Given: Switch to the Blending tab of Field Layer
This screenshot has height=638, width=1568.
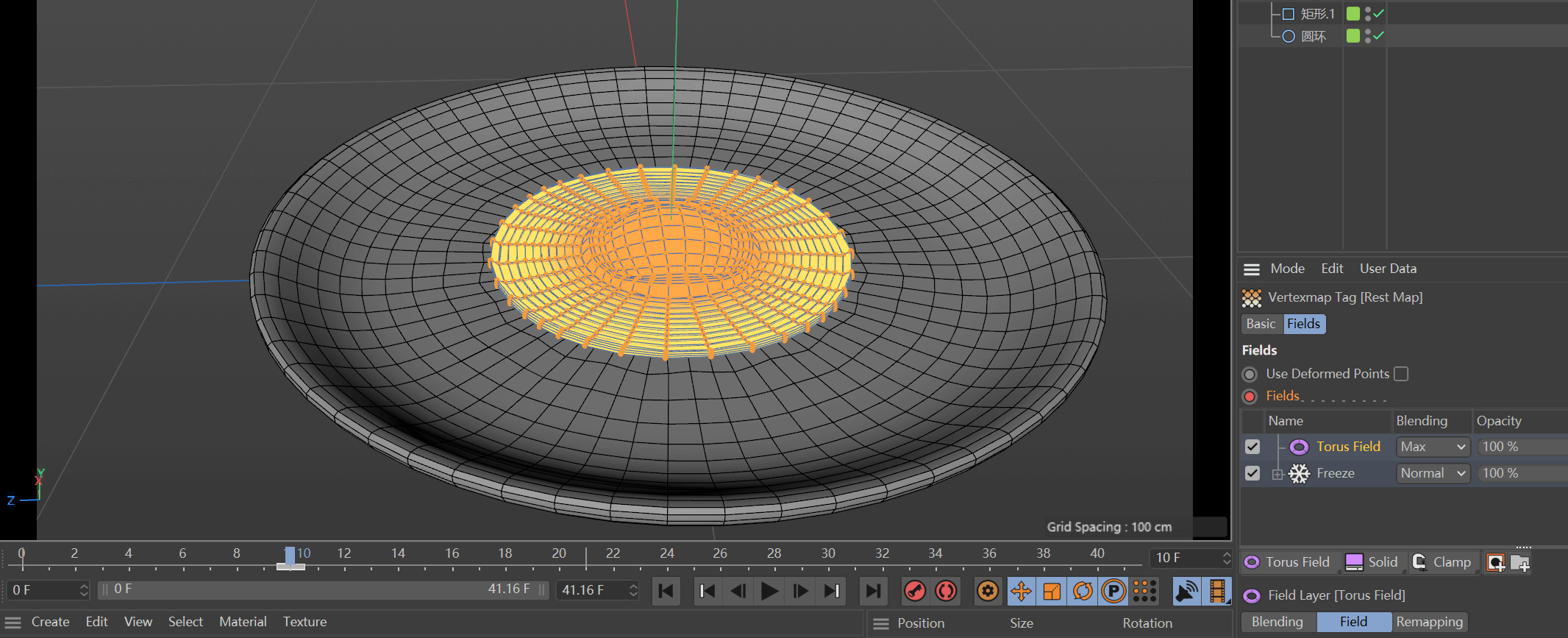Looking at the screenshot, I should point(1278,623).
